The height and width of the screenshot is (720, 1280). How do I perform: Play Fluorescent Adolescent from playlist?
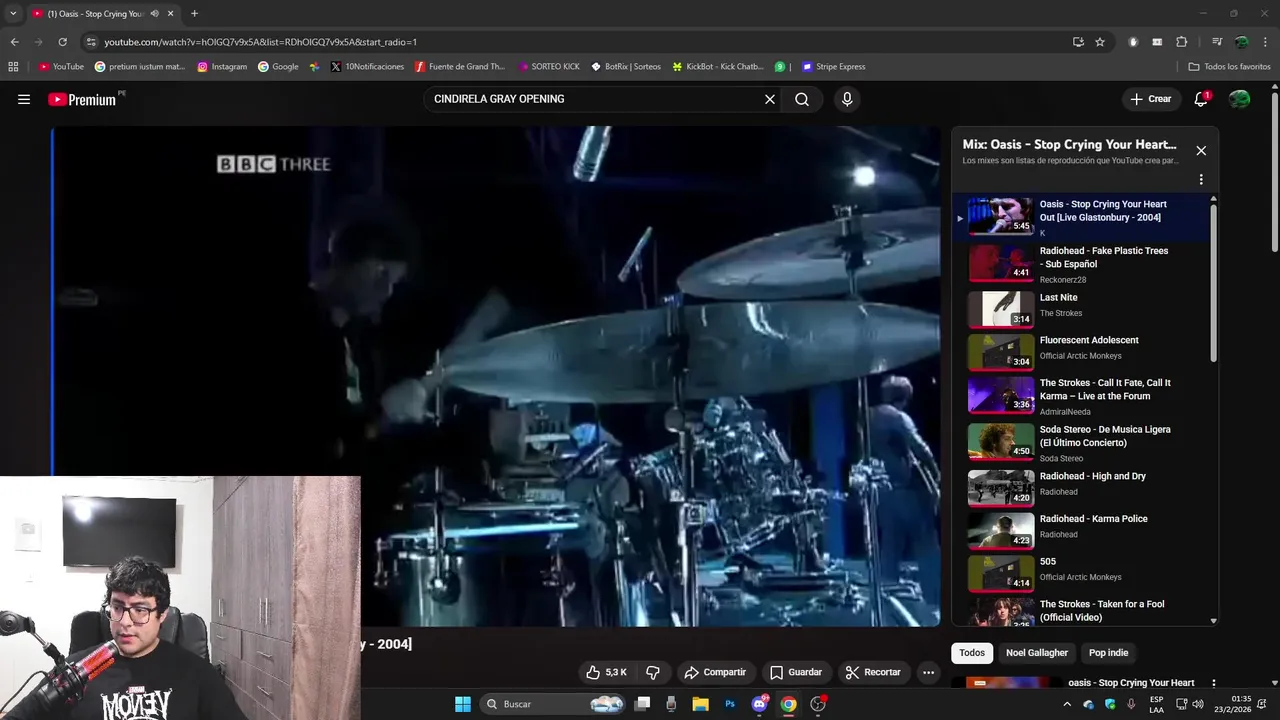tap(1081, 352)
